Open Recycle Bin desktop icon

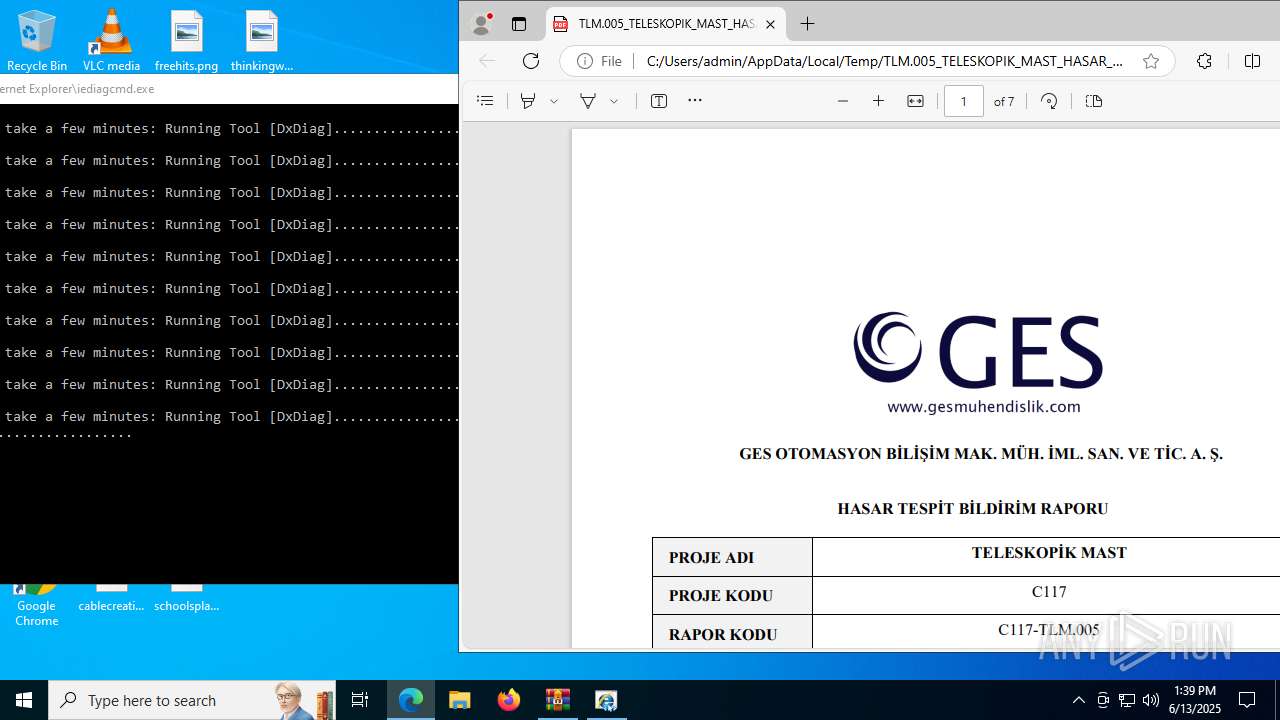point(37,41)
